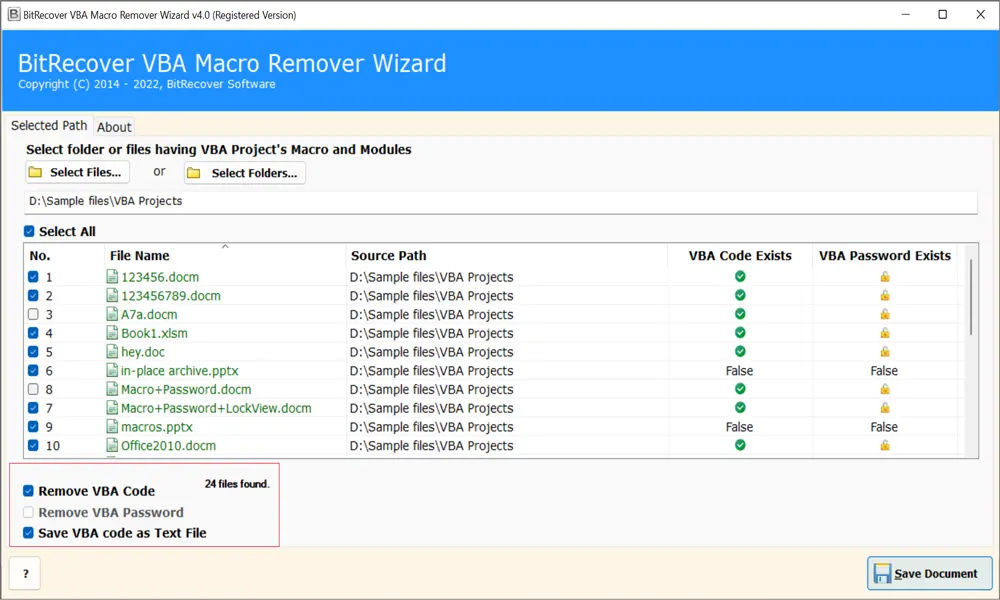Screen dimensions: 1000x600
Task: Click the BitRecover logo in the title bar
Action: [x=13, y=15]
